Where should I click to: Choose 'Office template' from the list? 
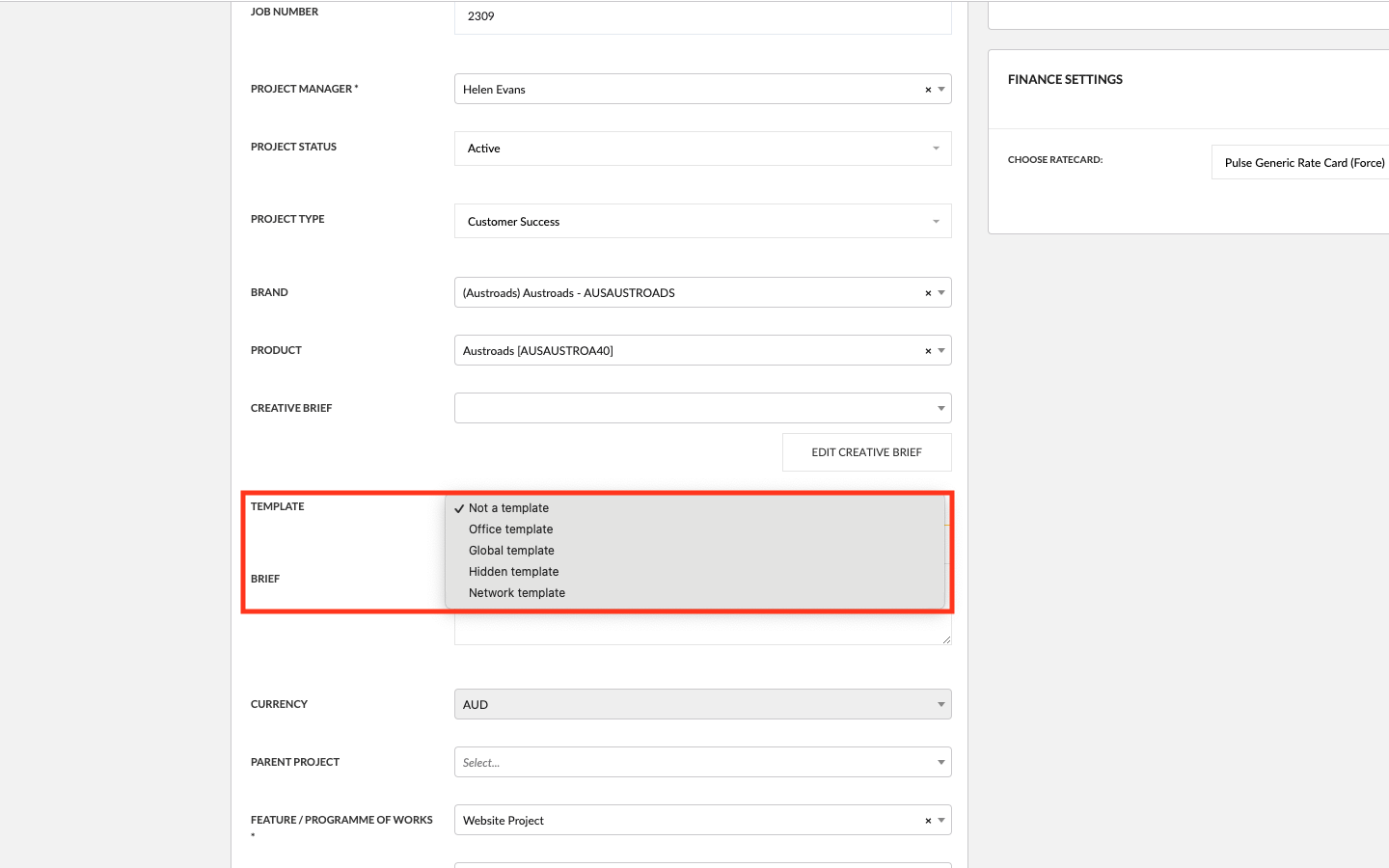click(x=510, y=529)
